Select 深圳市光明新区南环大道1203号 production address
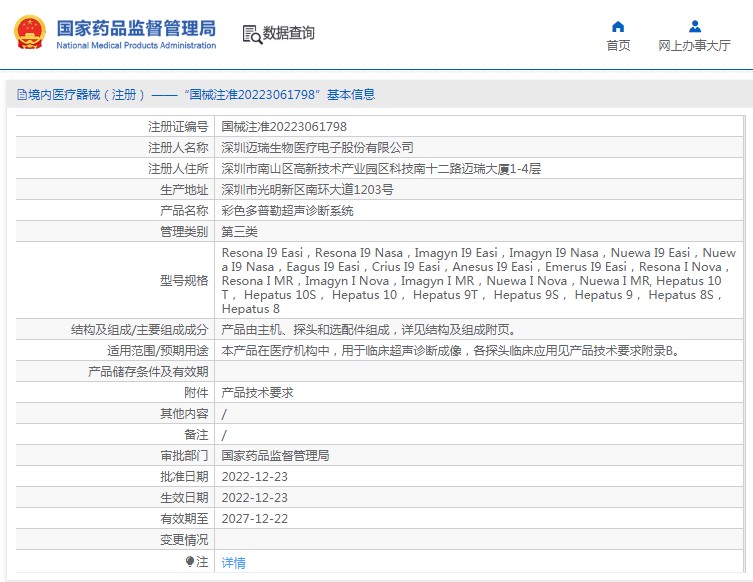The image size is (753, 582). tap(307, 190)
